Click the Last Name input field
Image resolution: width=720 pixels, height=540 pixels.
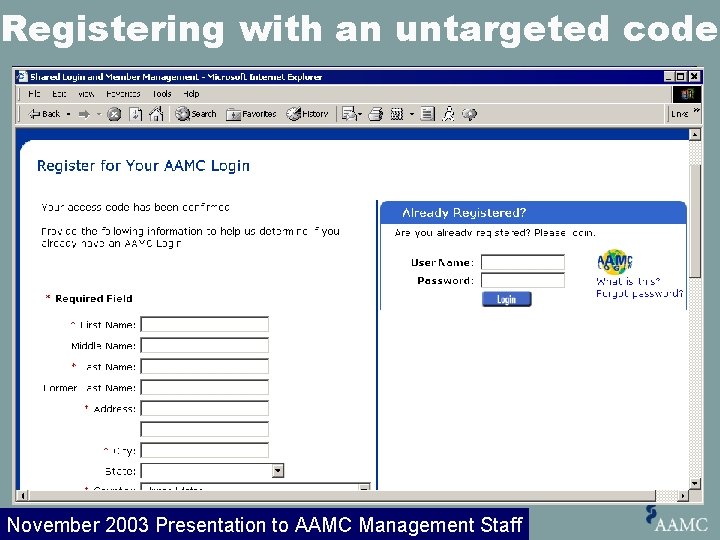tap(204, 366)
